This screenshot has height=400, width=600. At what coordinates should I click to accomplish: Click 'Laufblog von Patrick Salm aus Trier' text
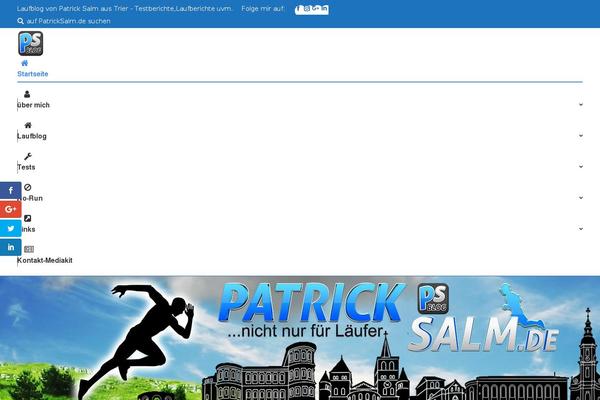(73, 8)
